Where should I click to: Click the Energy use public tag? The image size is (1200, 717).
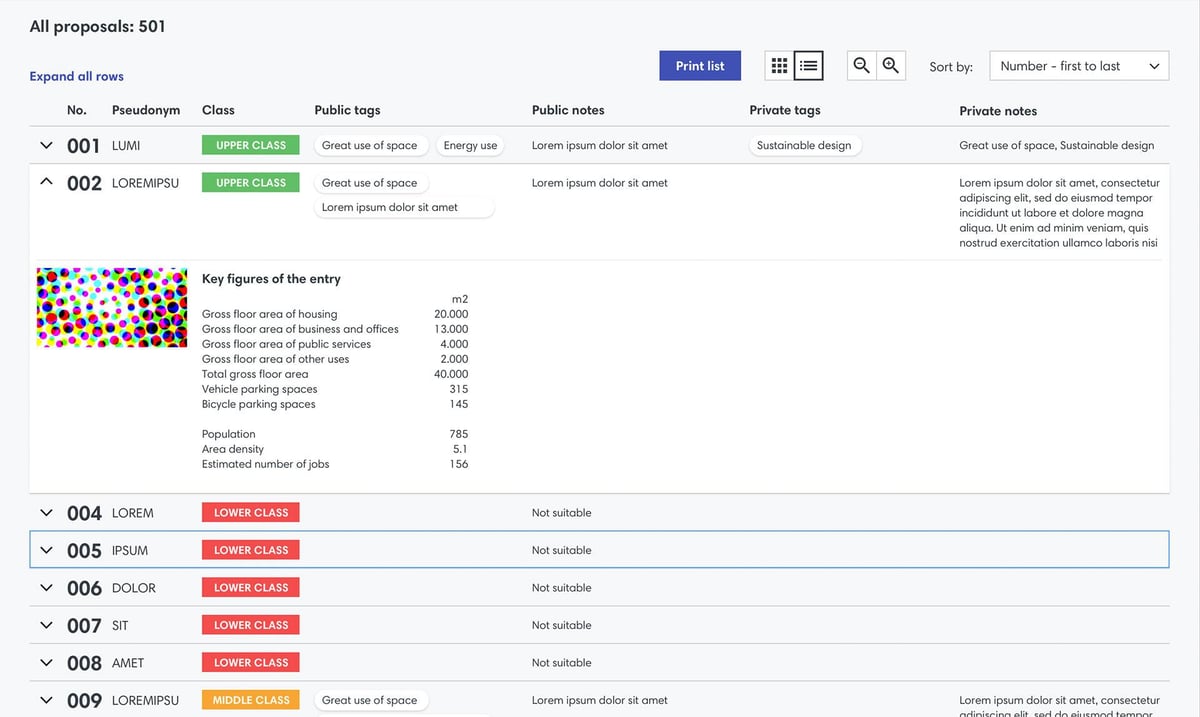coord(470,146)
